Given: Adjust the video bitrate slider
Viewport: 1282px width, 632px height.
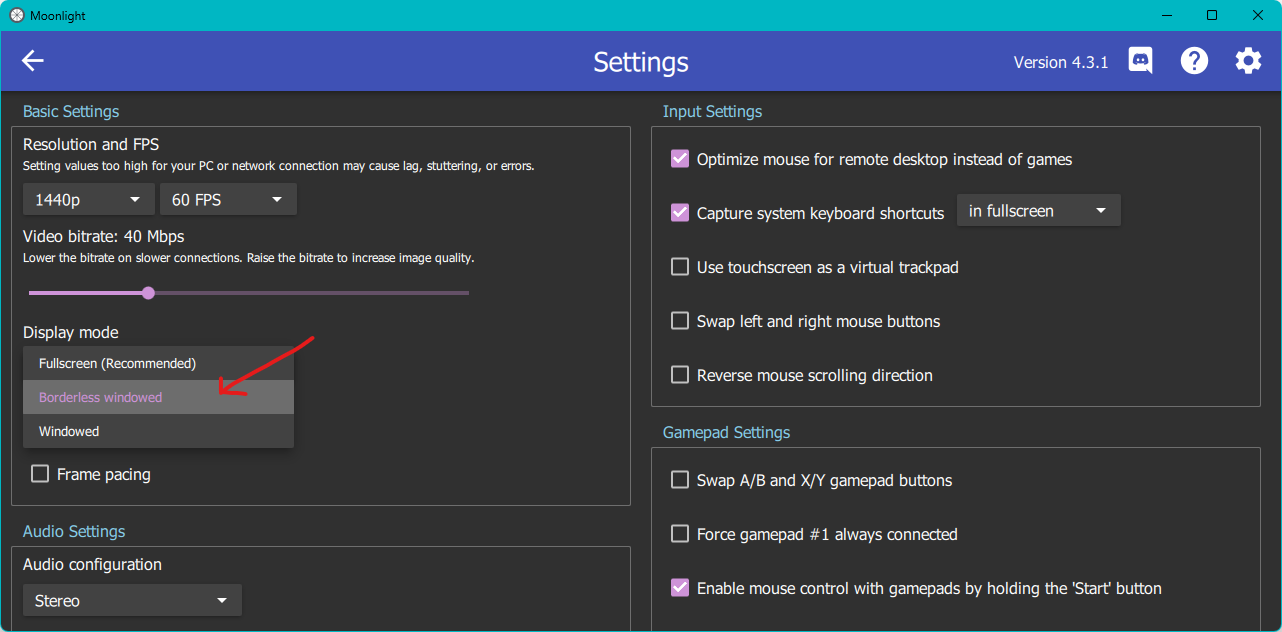Looking at the screenshot, I should coord(148,292).
